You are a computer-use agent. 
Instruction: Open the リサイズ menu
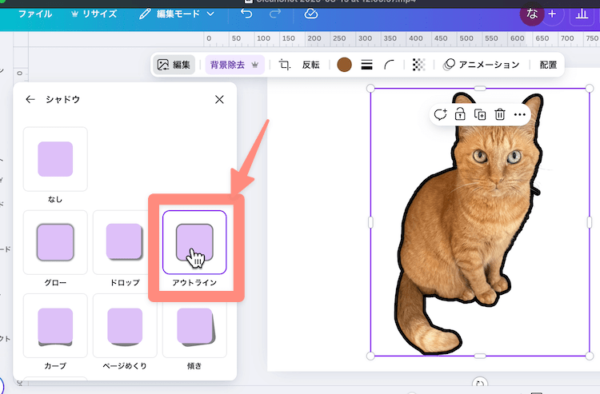click(94, 14)
